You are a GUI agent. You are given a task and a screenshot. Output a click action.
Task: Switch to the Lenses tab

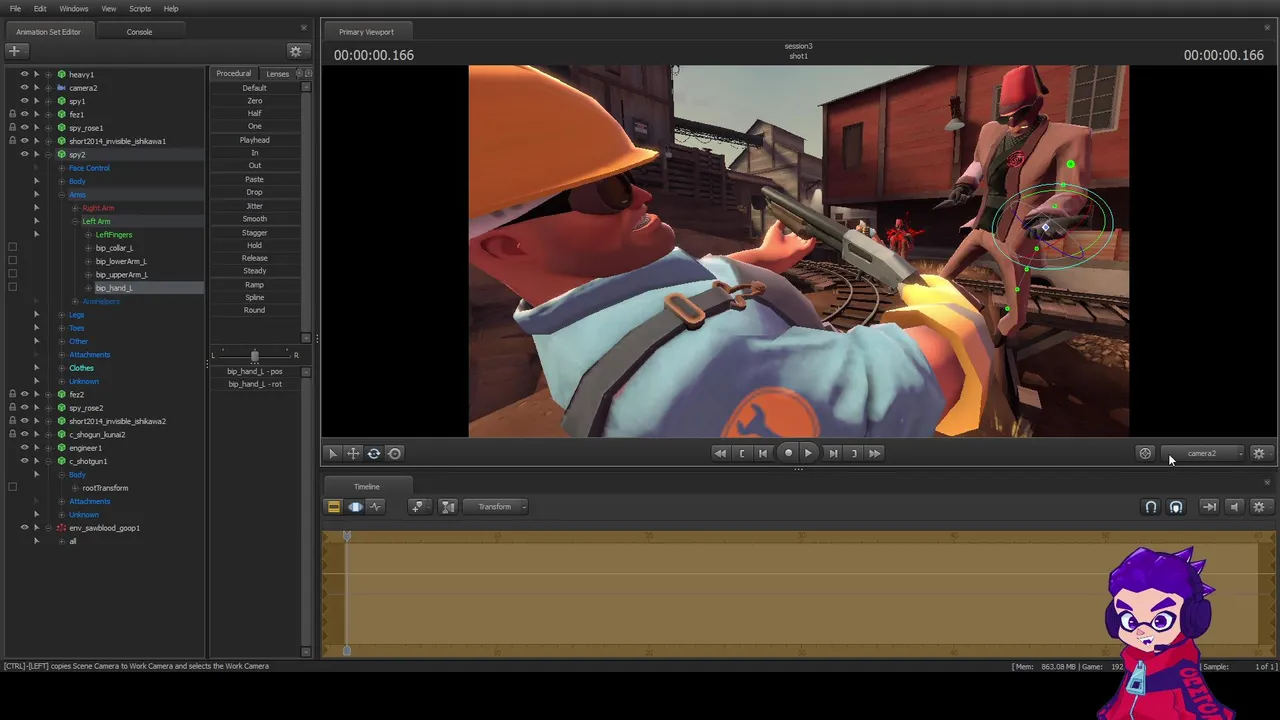(278, 74)
